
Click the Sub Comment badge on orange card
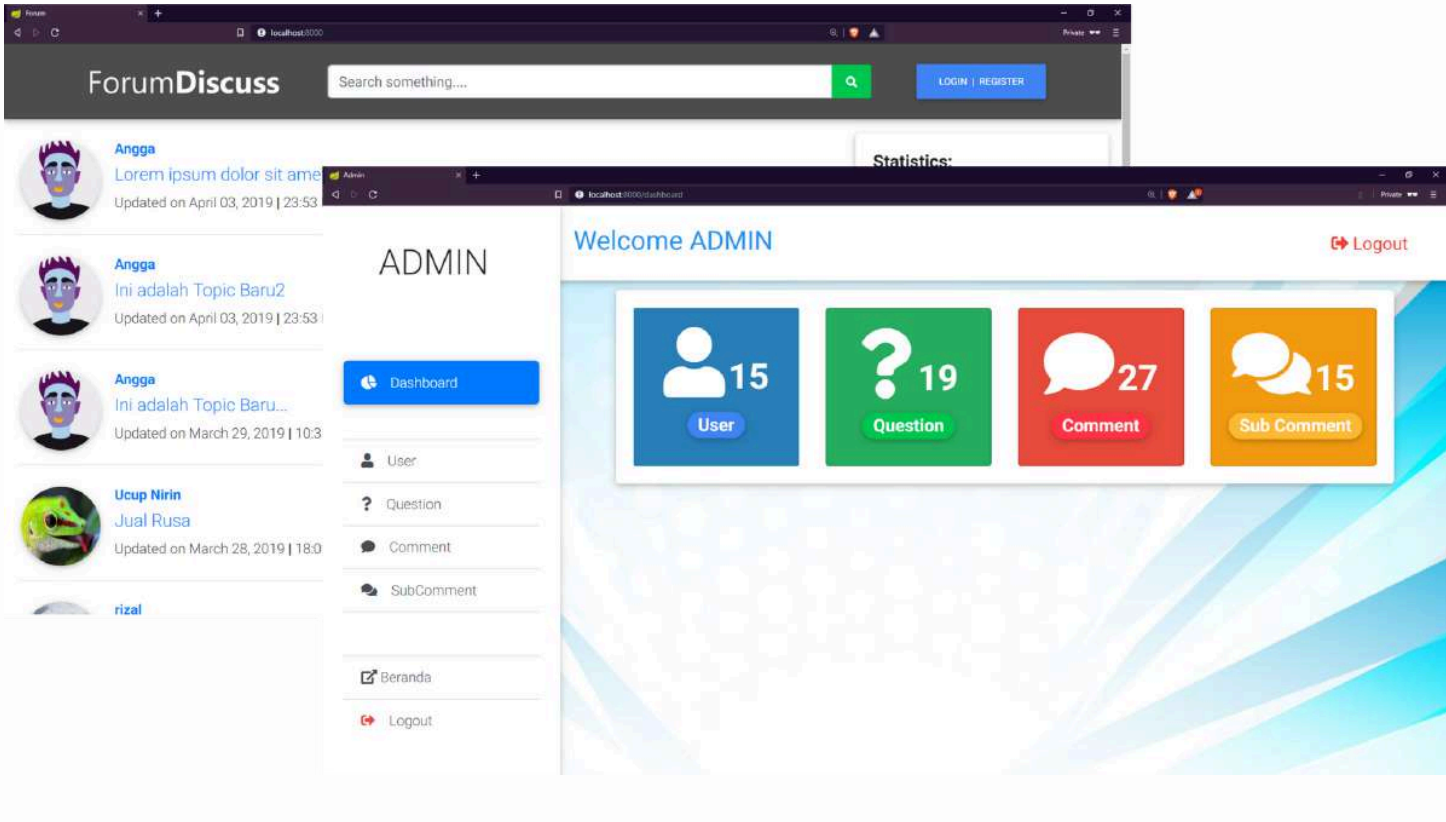pos(1294,425)
